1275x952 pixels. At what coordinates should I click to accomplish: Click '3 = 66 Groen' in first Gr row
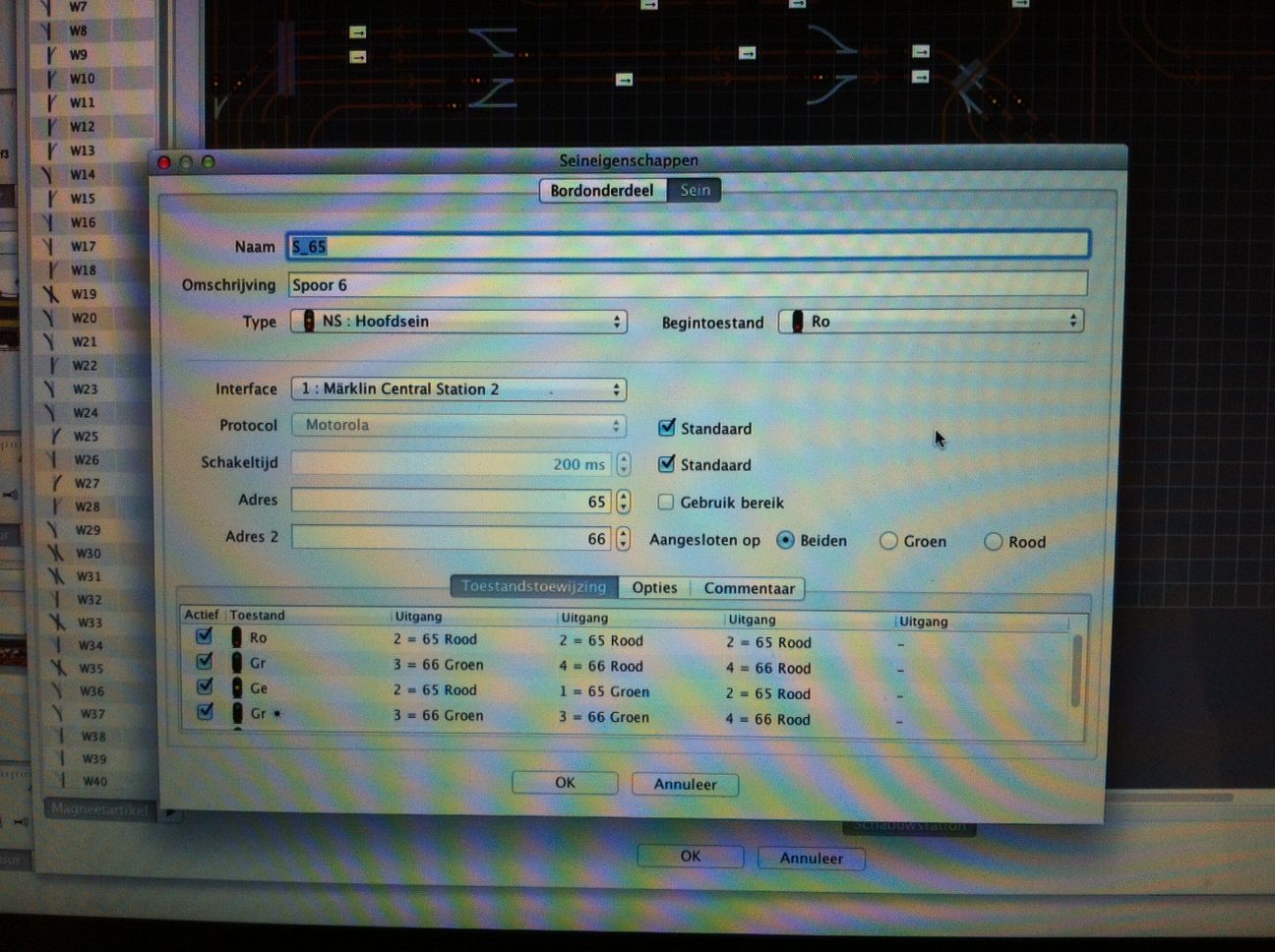438,665
